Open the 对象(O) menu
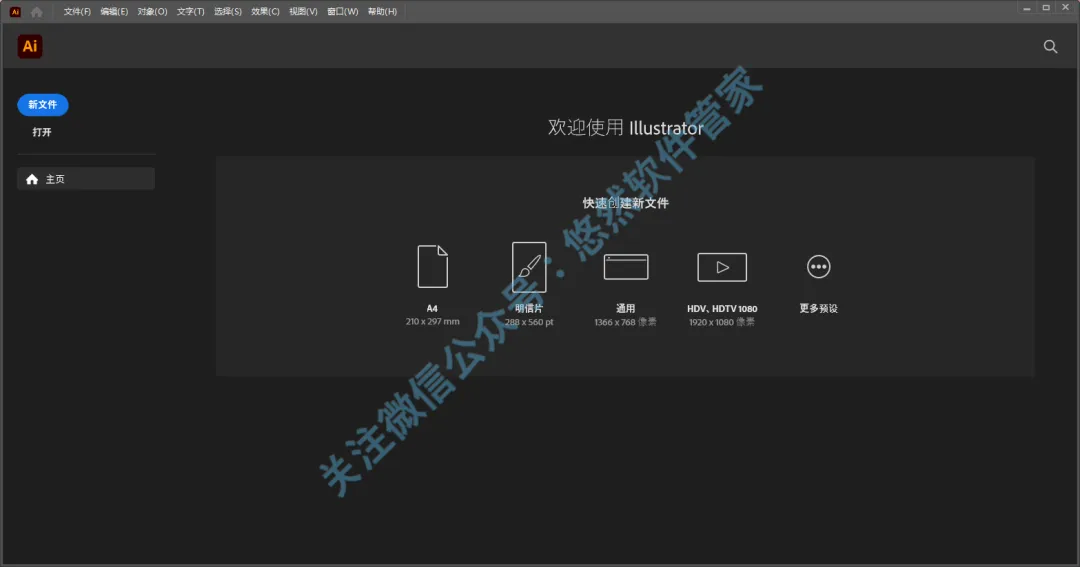Screen dimensions: 1080x567 point(152,12)
